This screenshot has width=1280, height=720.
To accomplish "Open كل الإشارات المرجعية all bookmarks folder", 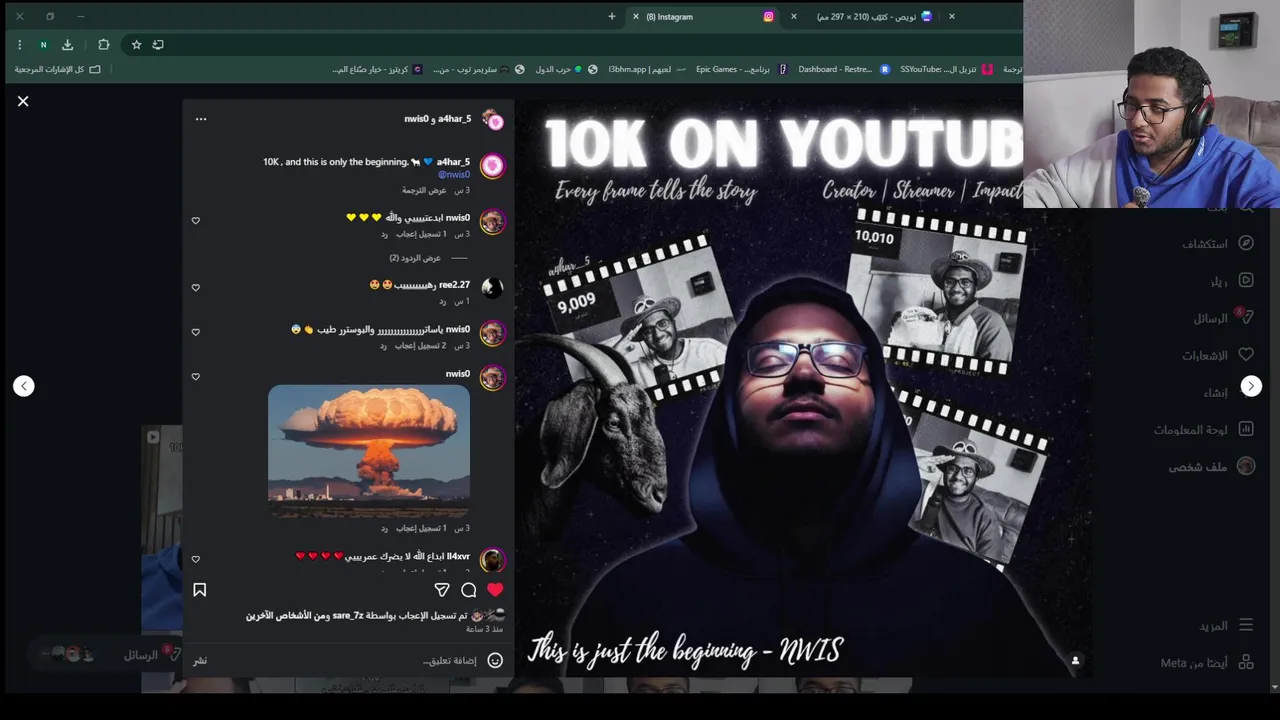I will [57, 69].
